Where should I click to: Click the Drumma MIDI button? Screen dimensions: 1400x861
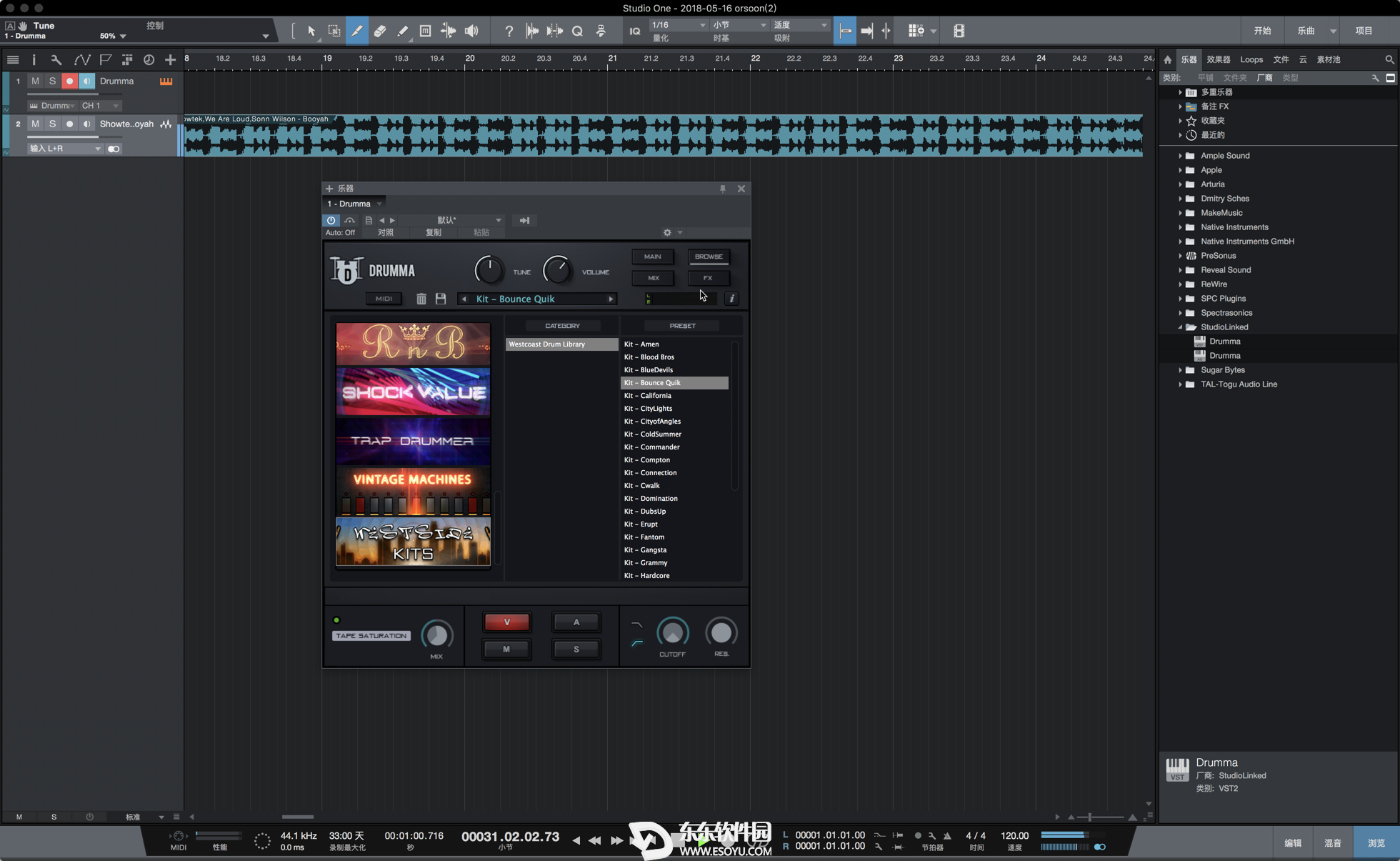(384, 299)
